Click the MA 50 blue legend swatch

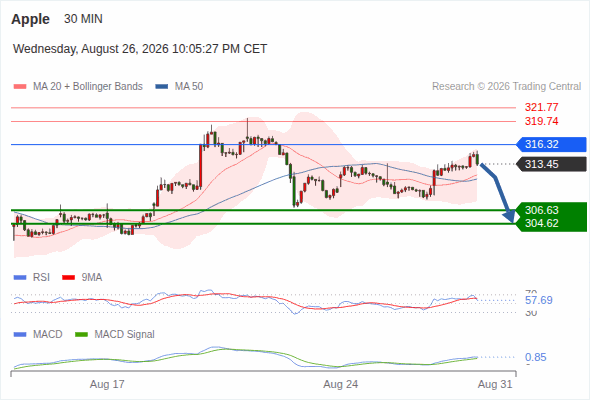click(x=162, y=87)
